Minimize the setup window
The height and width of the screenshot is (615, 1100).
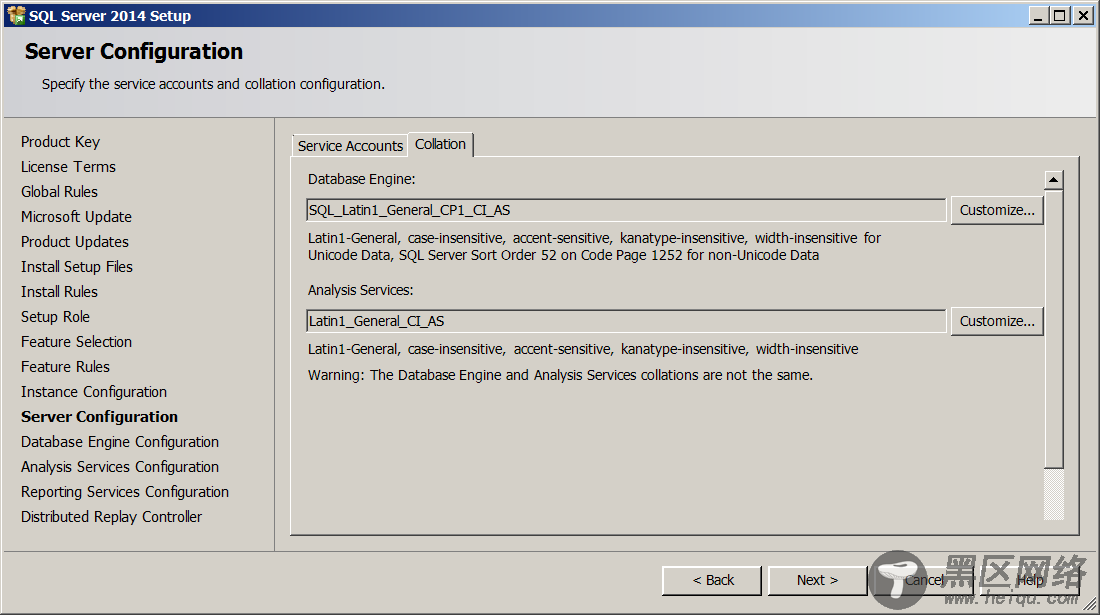1038,15
